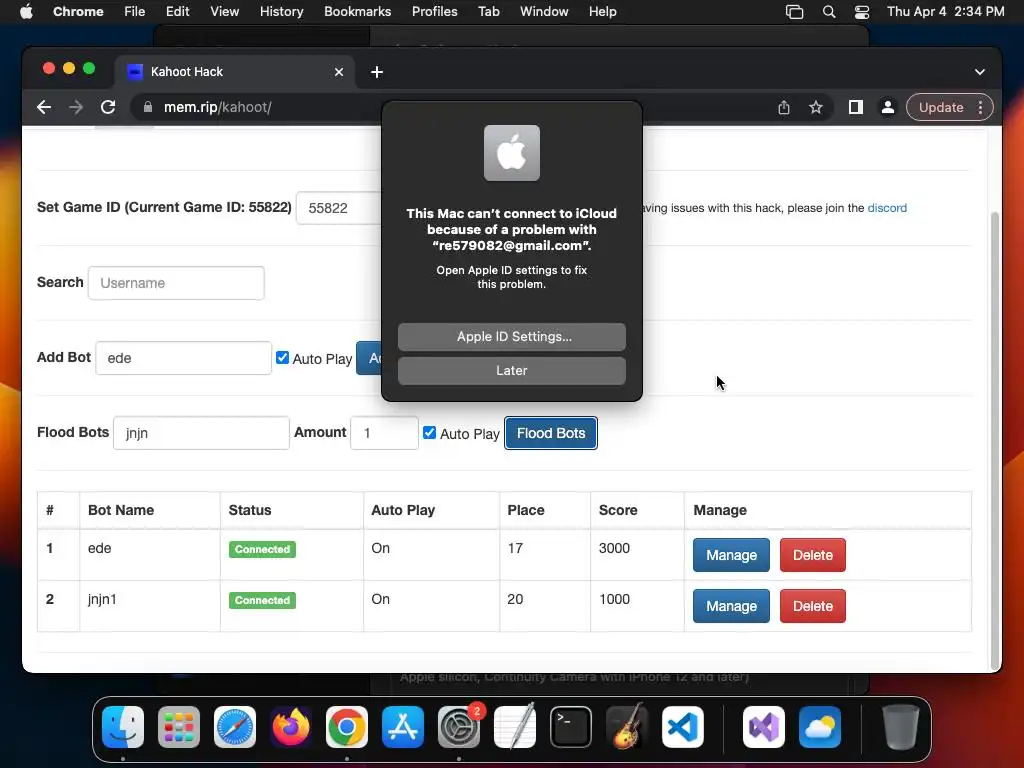This screenshot has width=1024, height=768.
Task: Open Launchpad from the dock
Action: pos(179,727)
